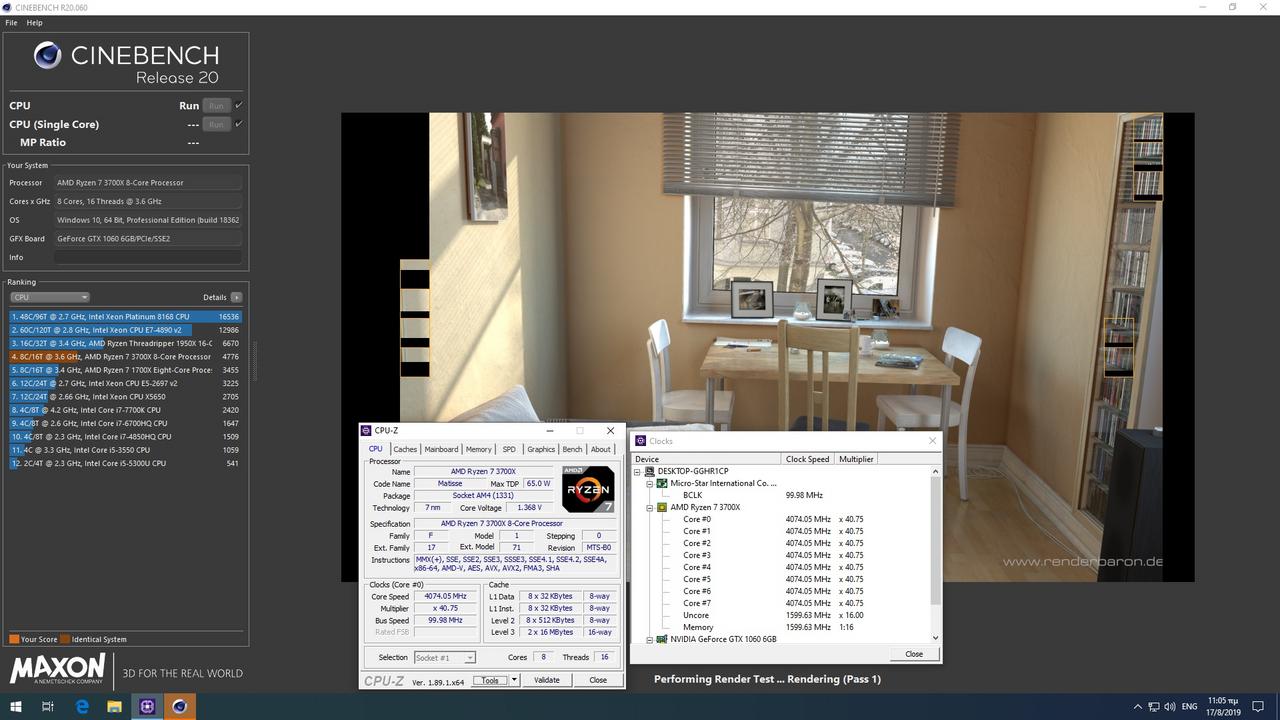Toggle the CPU test checkbox
This screenshot has height=720, width=1280.
coord(239,105)
